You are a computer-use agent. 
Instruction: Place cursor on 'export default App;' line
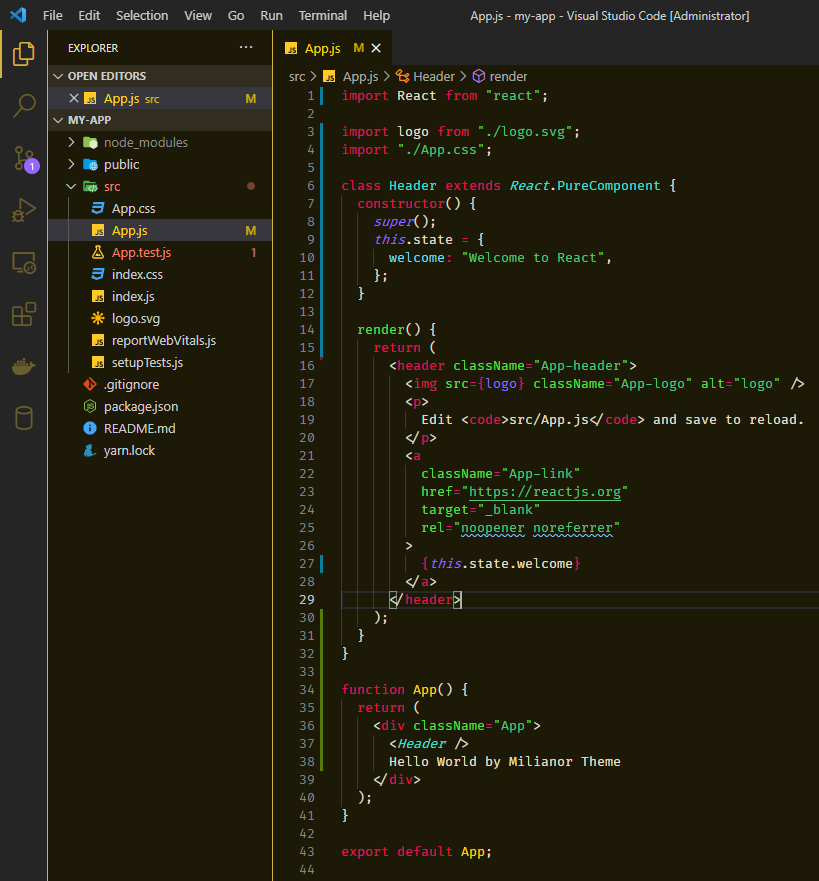(416, 851)
